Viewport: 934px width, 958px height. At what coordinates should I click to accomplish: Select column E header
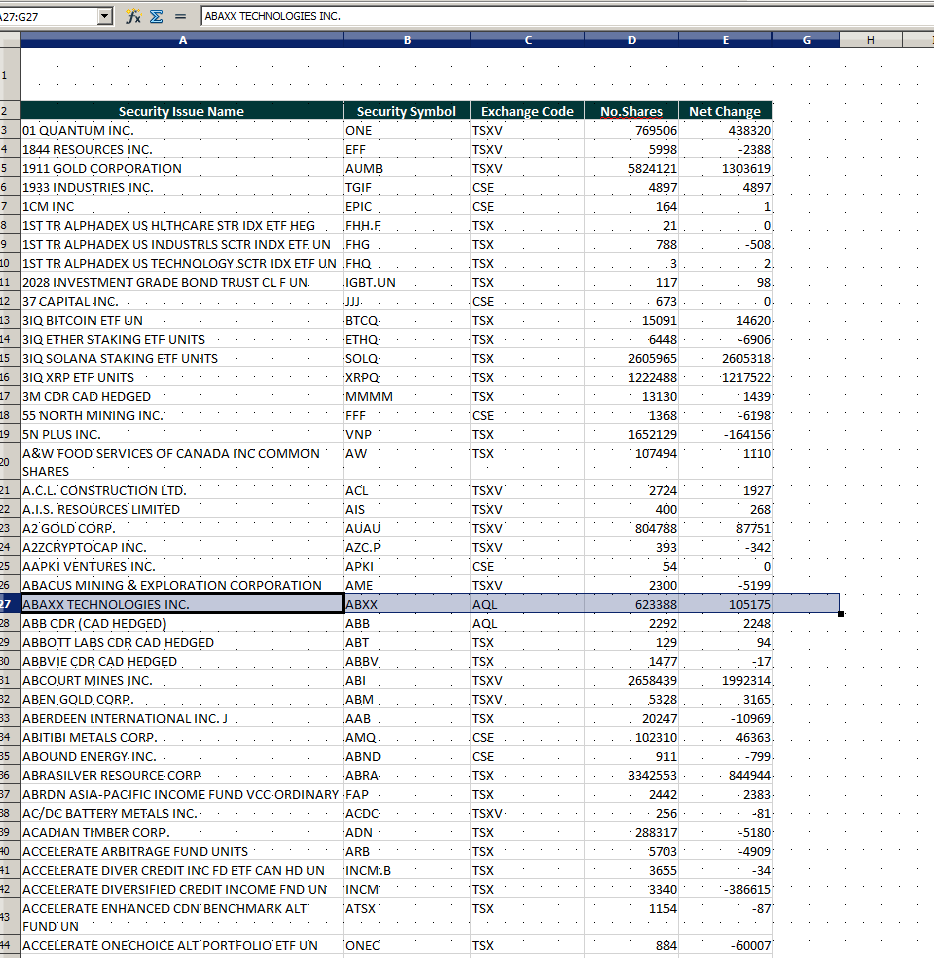point(726,40)
